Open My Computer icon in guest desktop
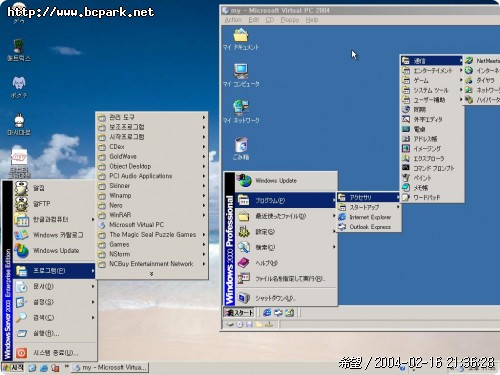Screen dimensions: 500x375 241,76
